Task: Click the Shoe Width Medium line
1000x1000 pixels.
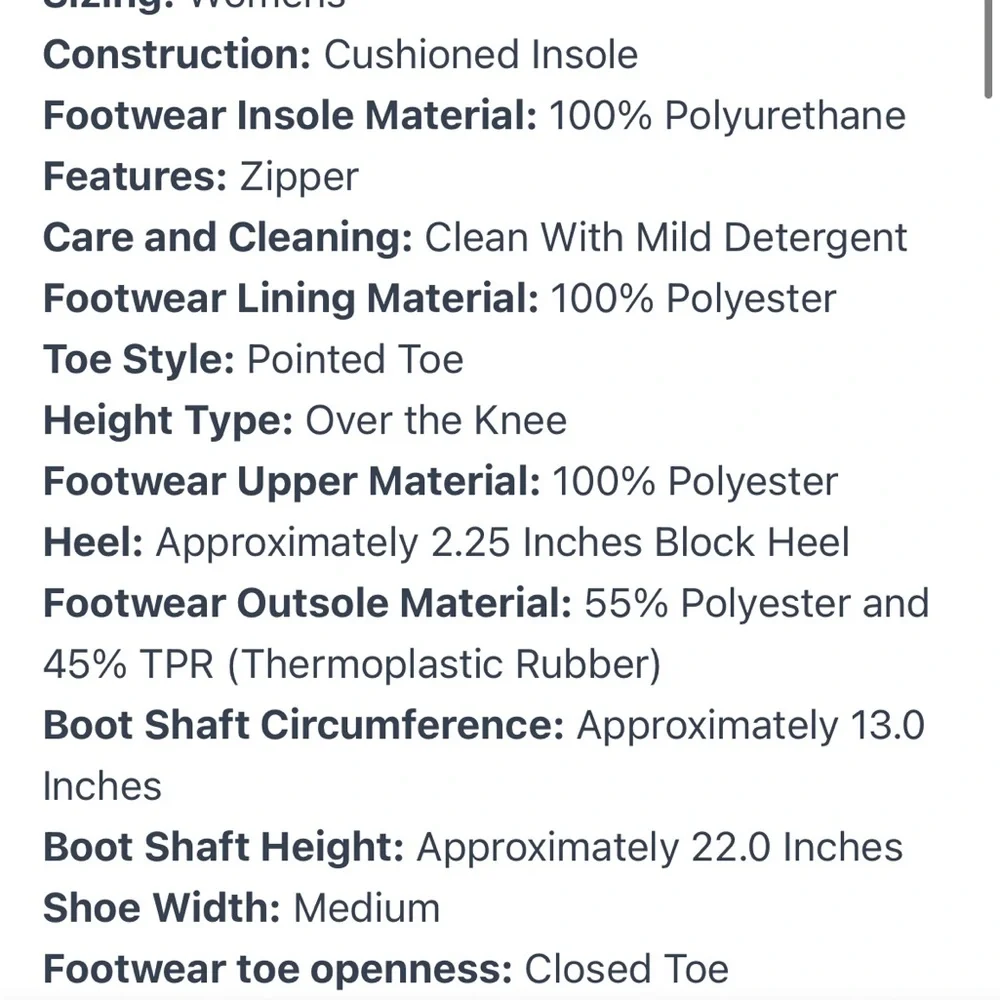Action: click(242, 908)
